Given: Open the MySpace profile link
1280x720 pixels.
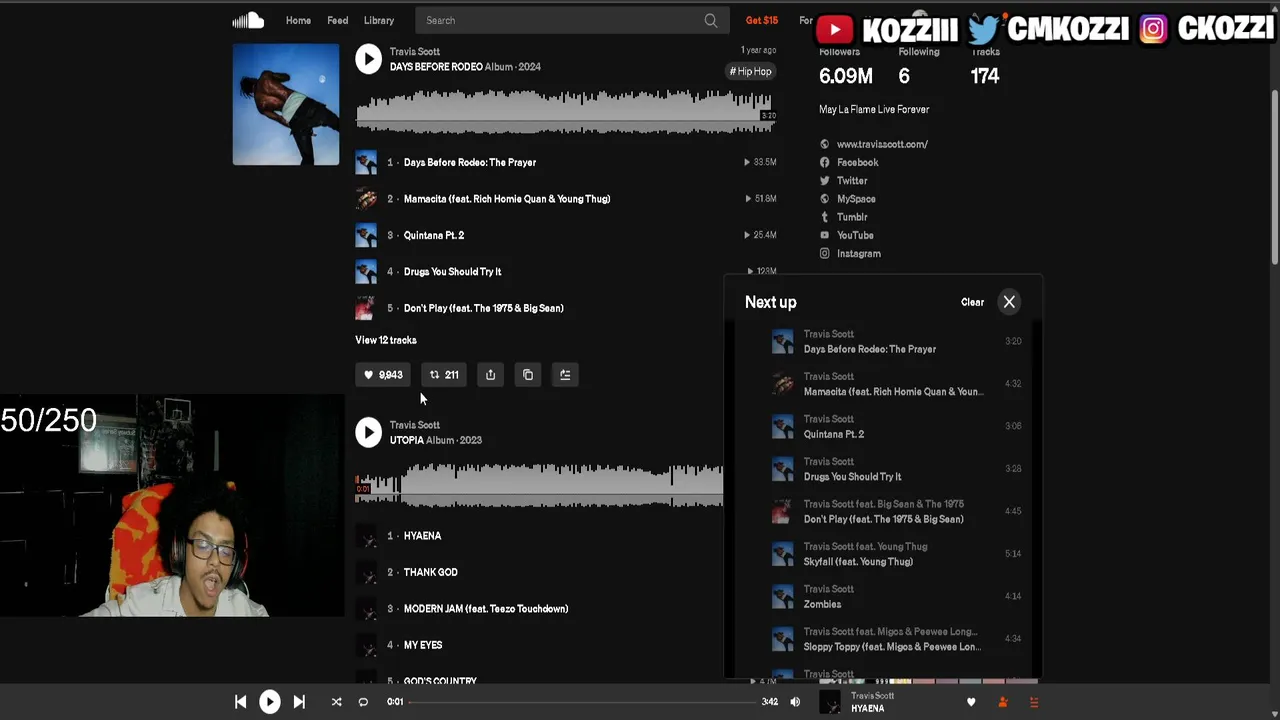Looking at the screenshot, I should coord(856,199).
